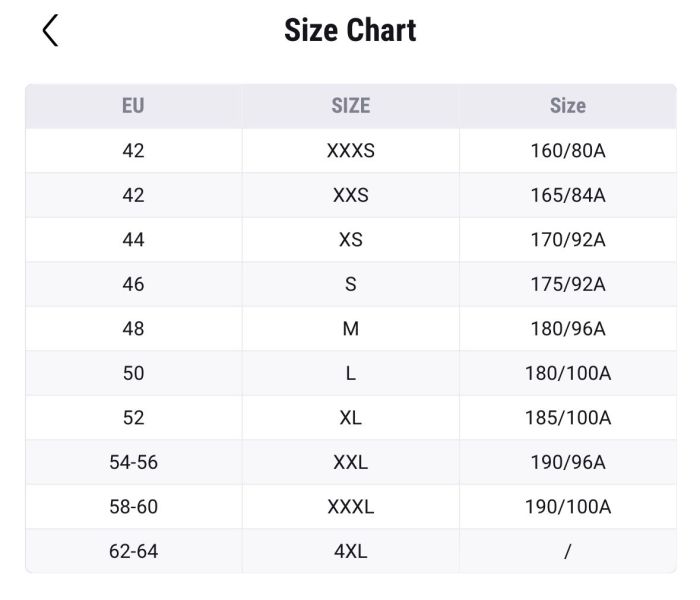Click the Size Chart title
The image size is (700, 600).
point(350,30)
